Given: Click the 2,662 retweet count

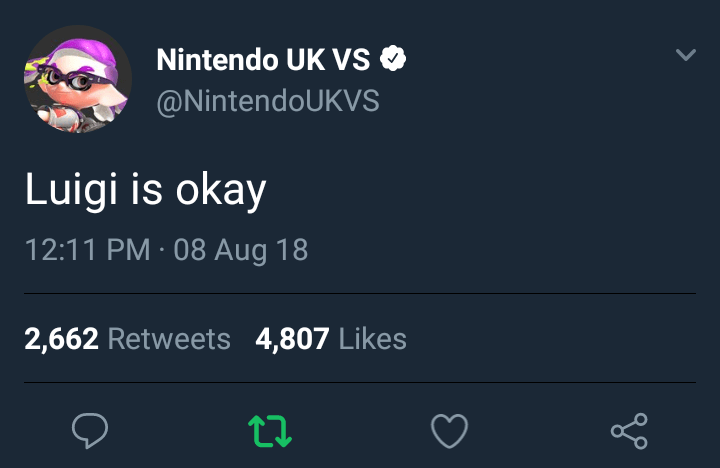Looking at the screenshot, I should coord(61,339).
